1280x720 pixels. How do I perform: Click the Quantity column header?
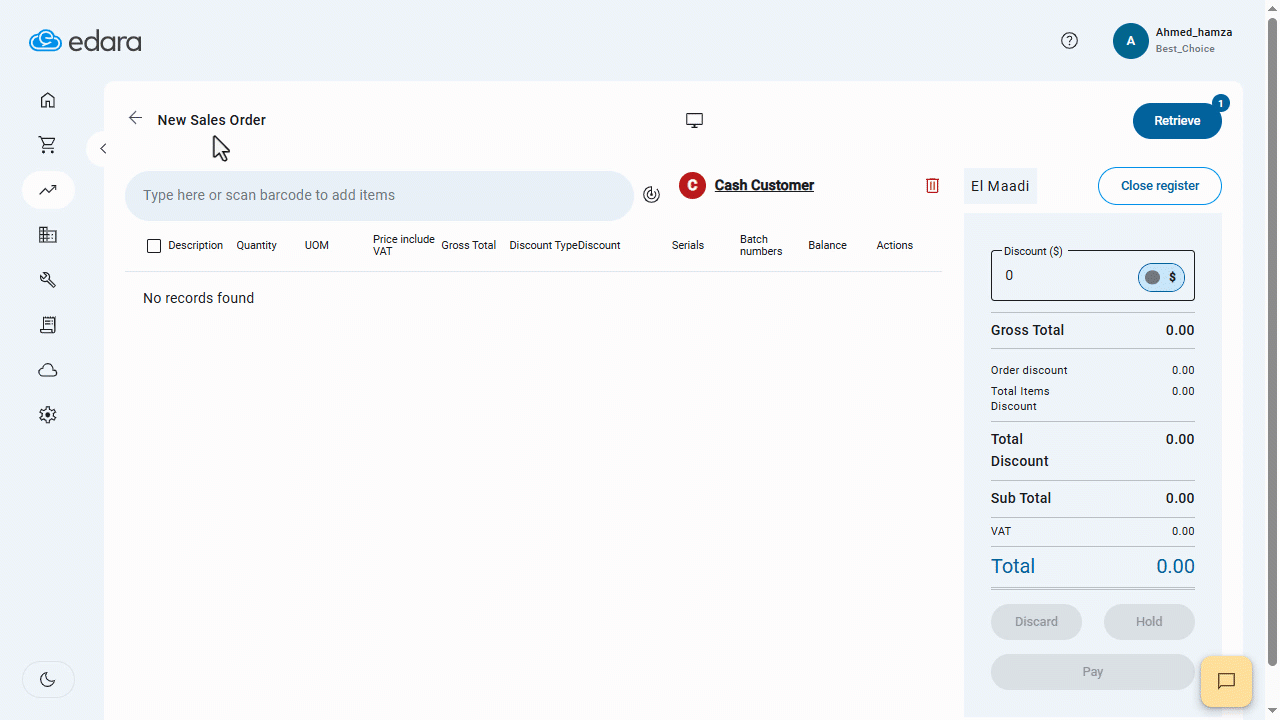coord(256,245)
